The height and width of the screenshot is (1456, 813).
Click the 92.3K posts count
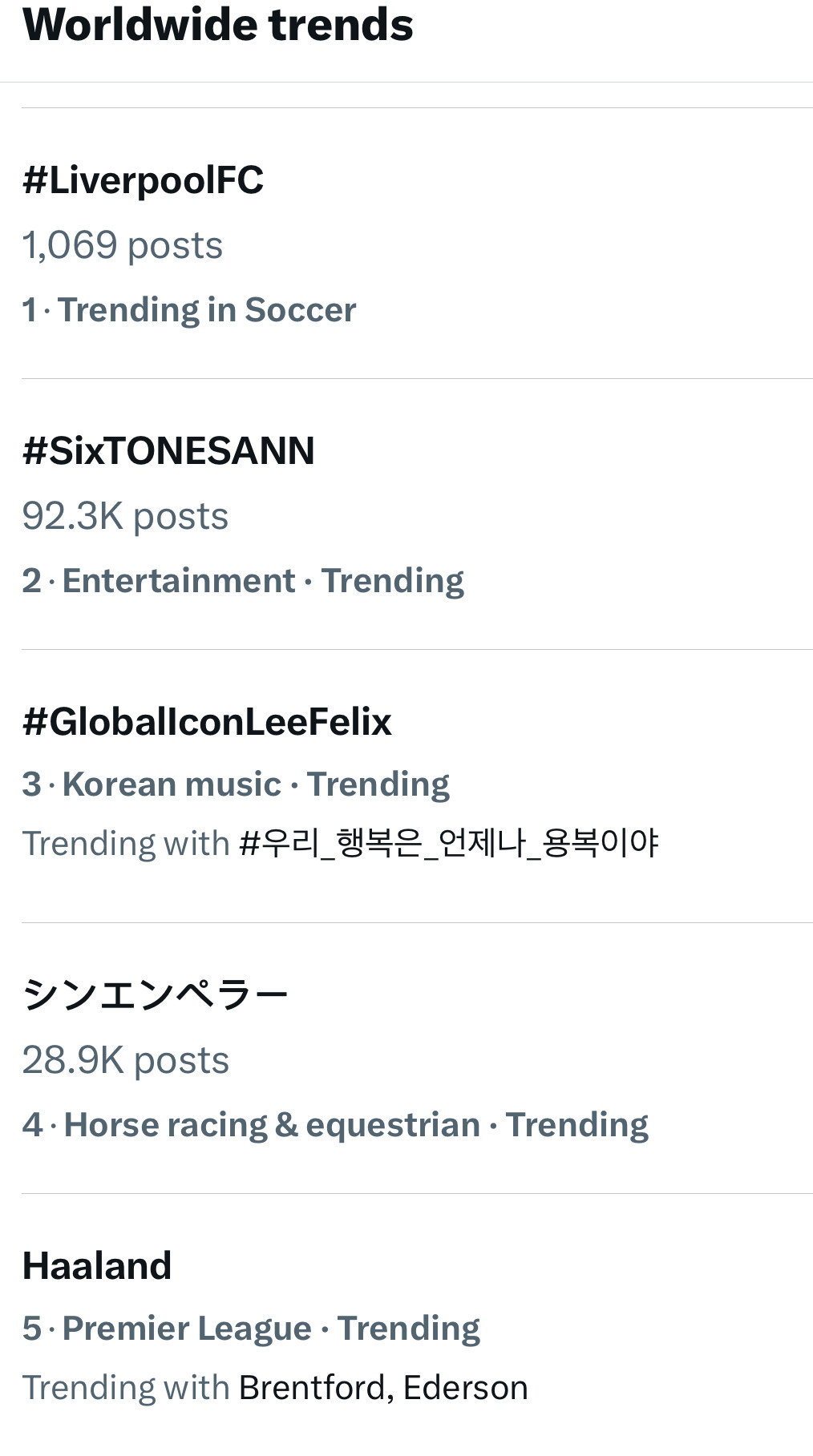click(125, 516)
